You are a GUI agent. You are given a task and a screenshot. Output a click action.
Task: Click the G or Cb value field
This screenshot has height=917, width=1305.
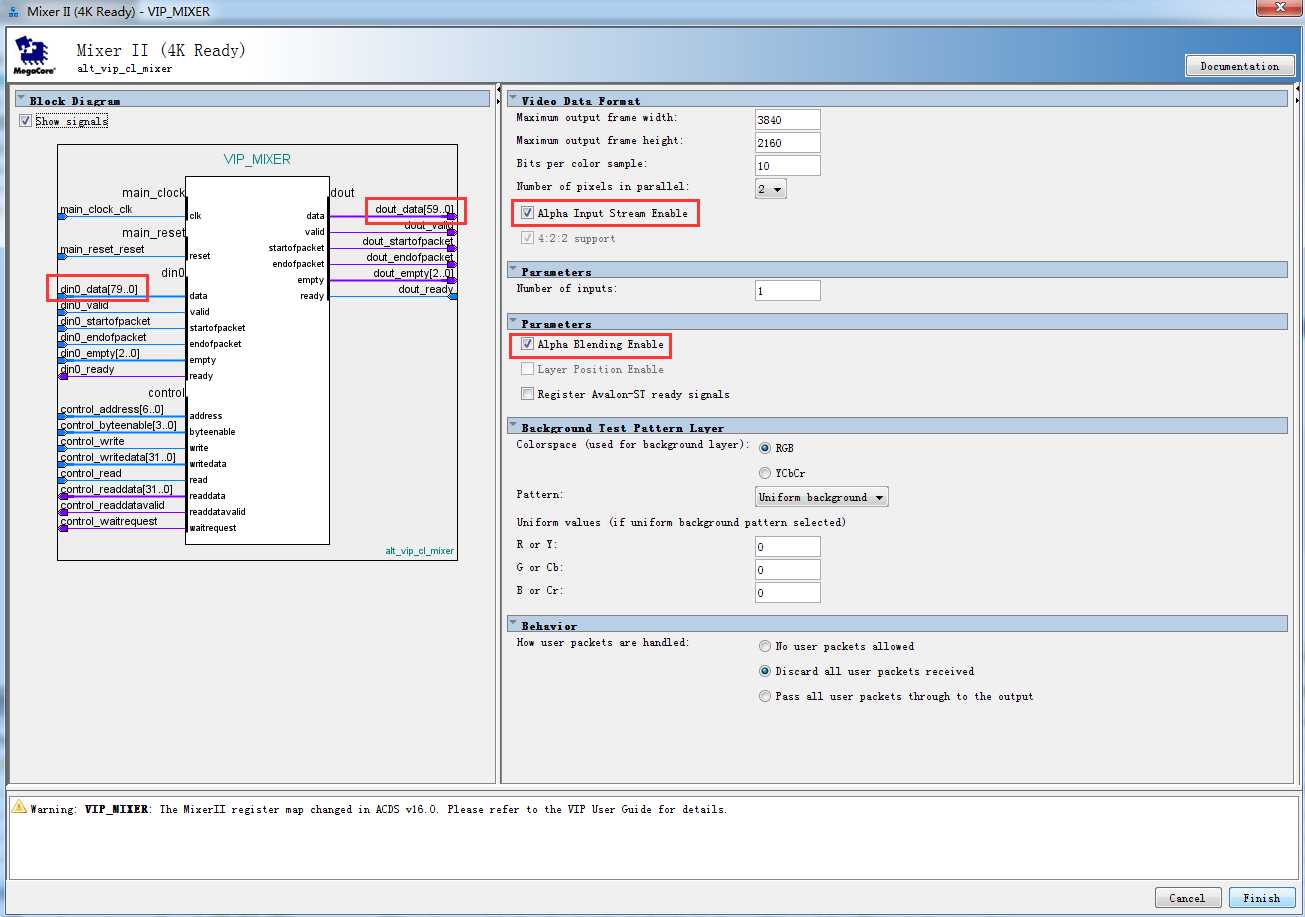(x=787, y=569)
